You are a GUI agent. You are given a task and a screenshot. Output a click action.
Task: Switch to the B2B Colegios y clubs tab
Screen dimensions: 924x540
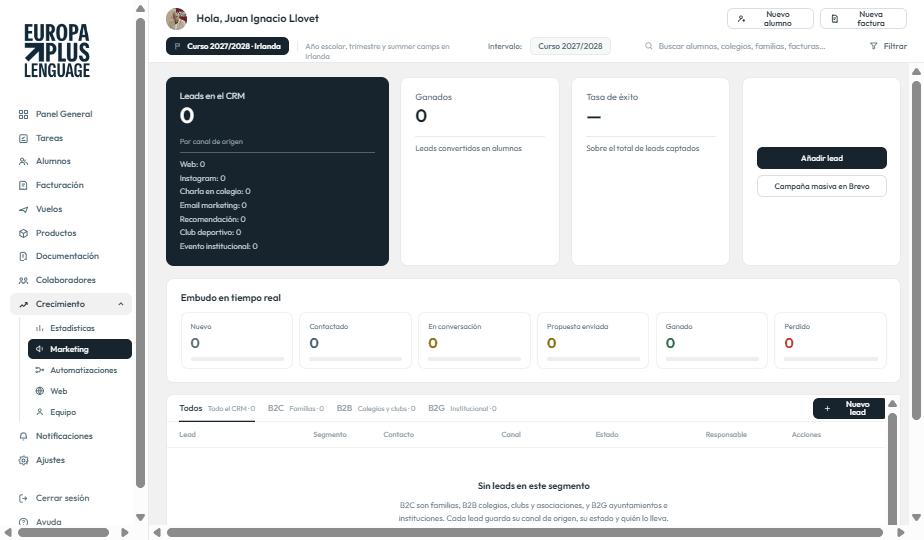click(376, 409)
